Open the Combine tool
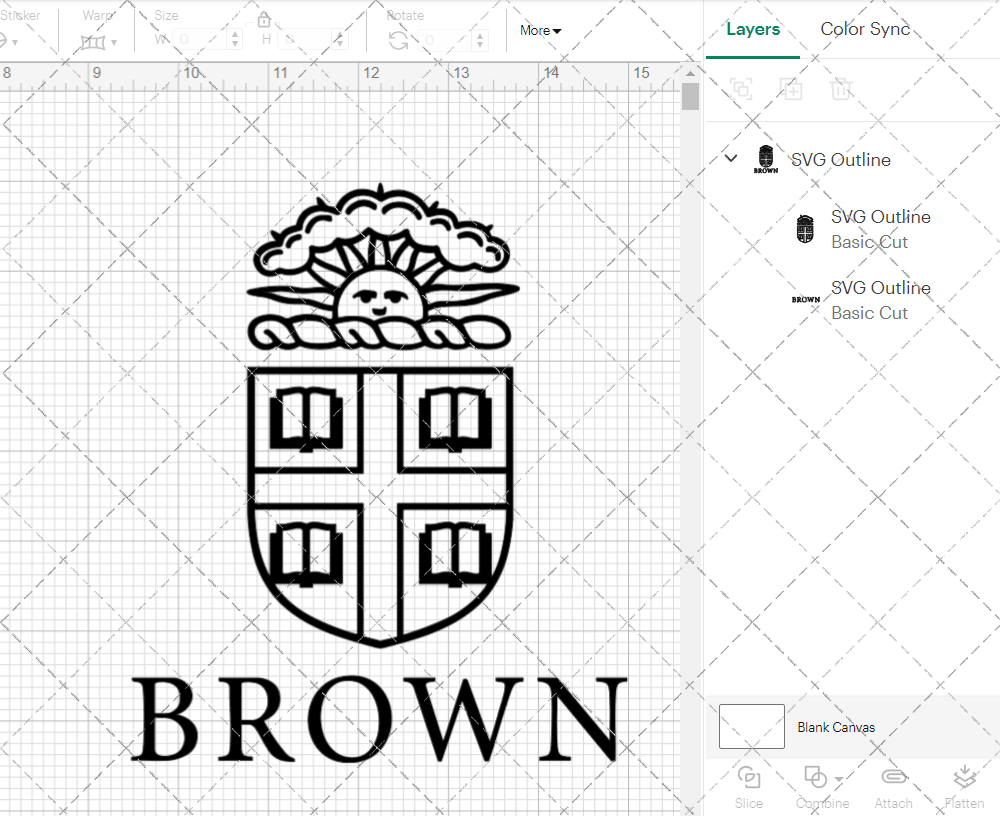The image size is (1000, 816). pos(815,785)
